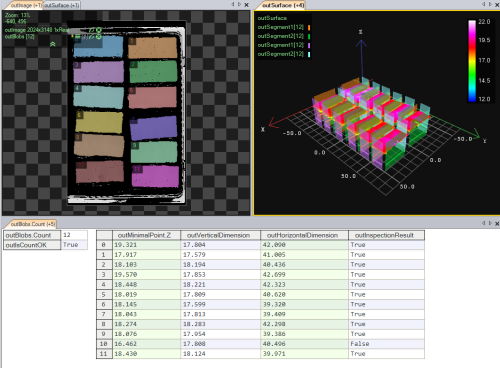Click the height color scale bar
The image size is (500, 368).
[x=472, y=61]
